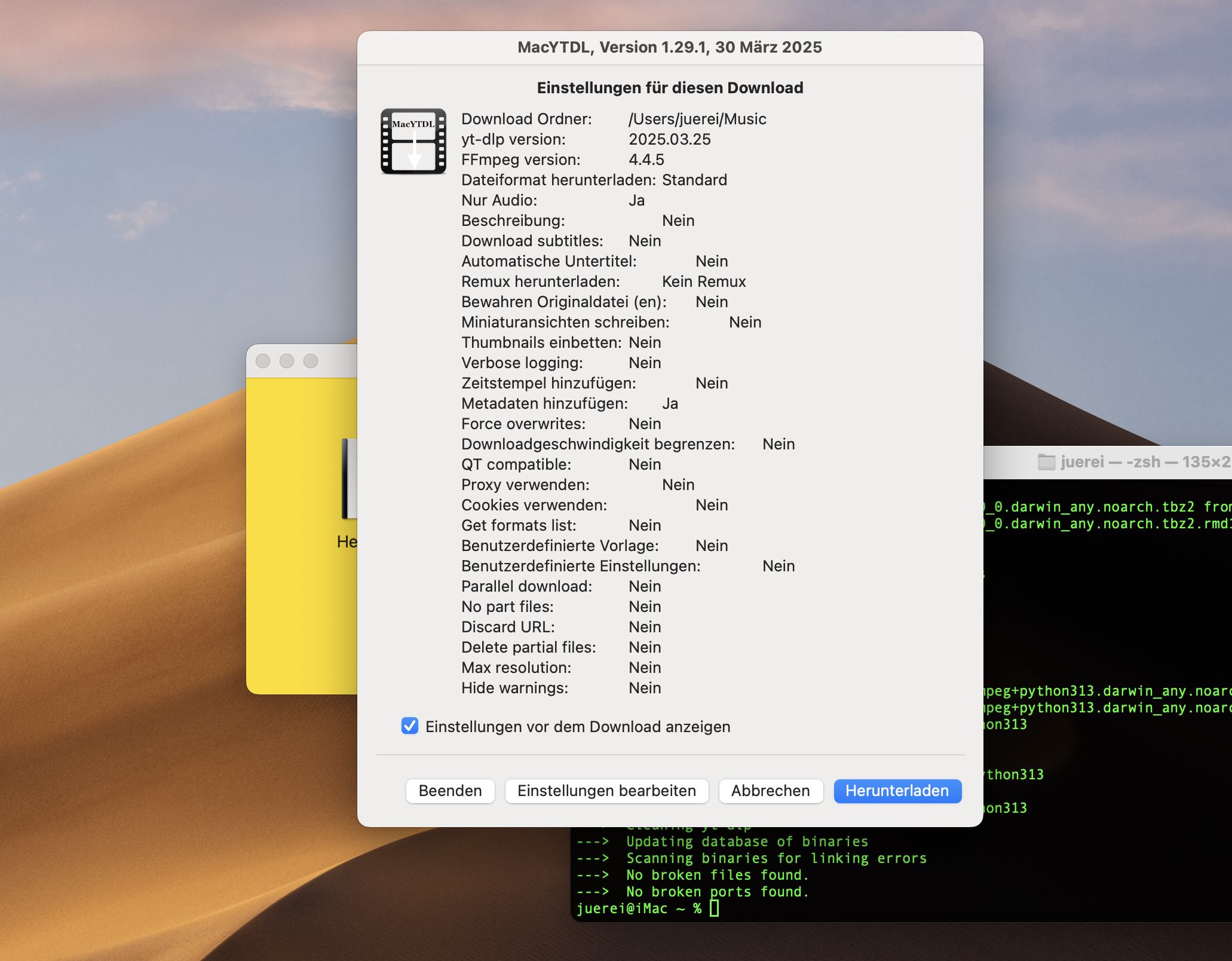The width and height of the screenshot is (1232, 961).
Task: Click the 'Thumbnails einbetten:' label
Action: (541, 342)
